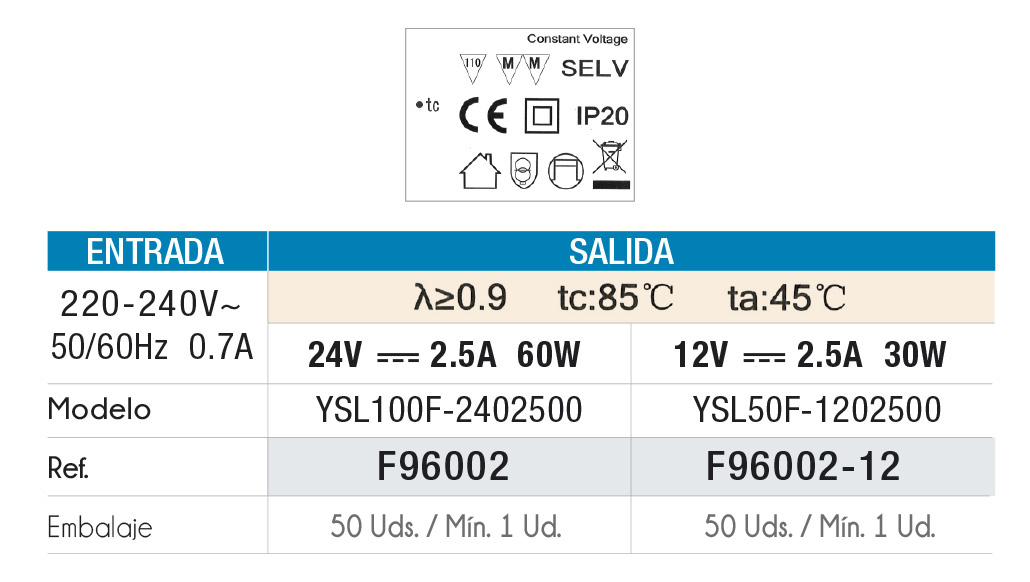Click the triangle marked 110
Screen dimensions: 1030x582
tap(473, 68)
